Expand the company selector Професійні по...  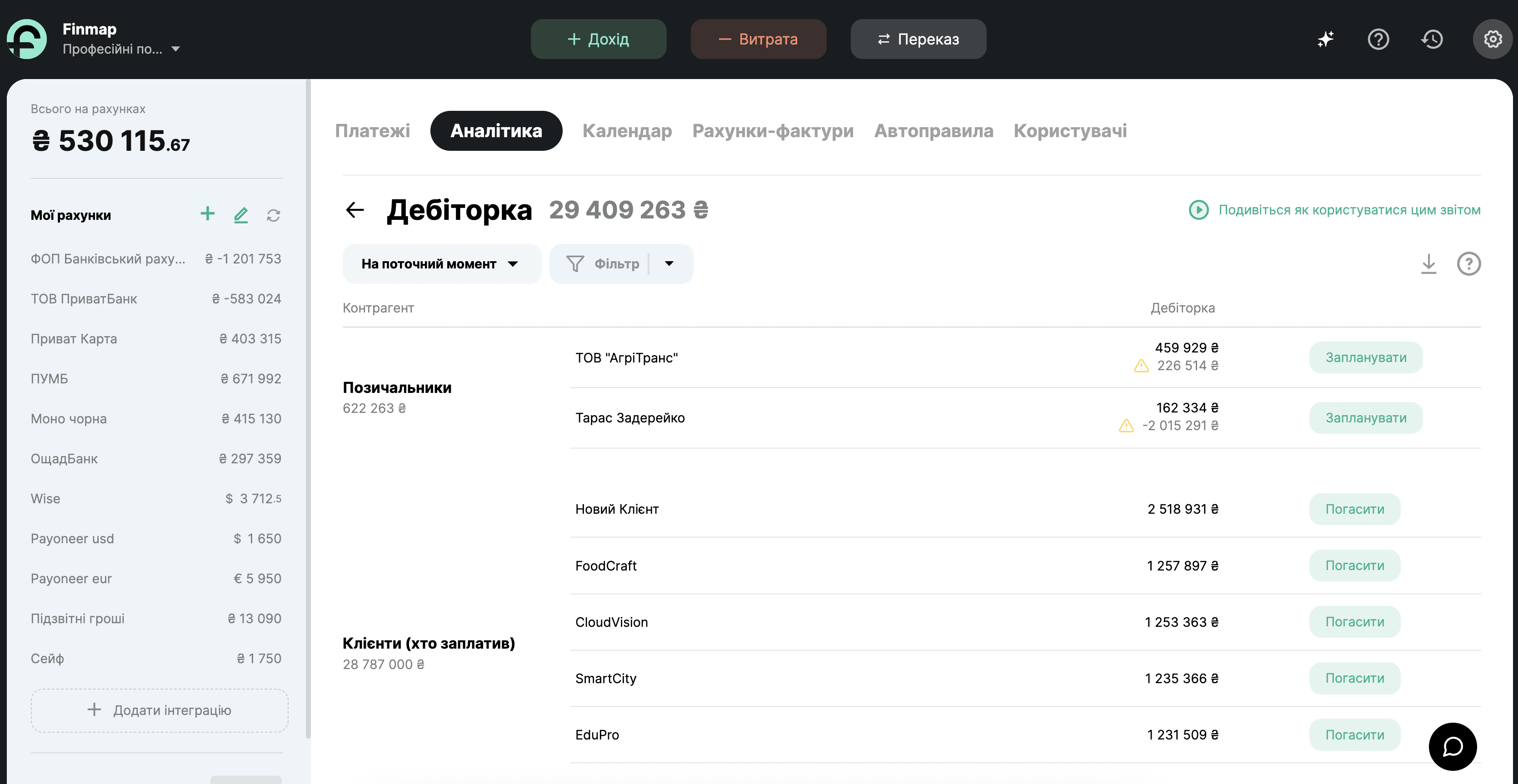click(x=121, y=49)
